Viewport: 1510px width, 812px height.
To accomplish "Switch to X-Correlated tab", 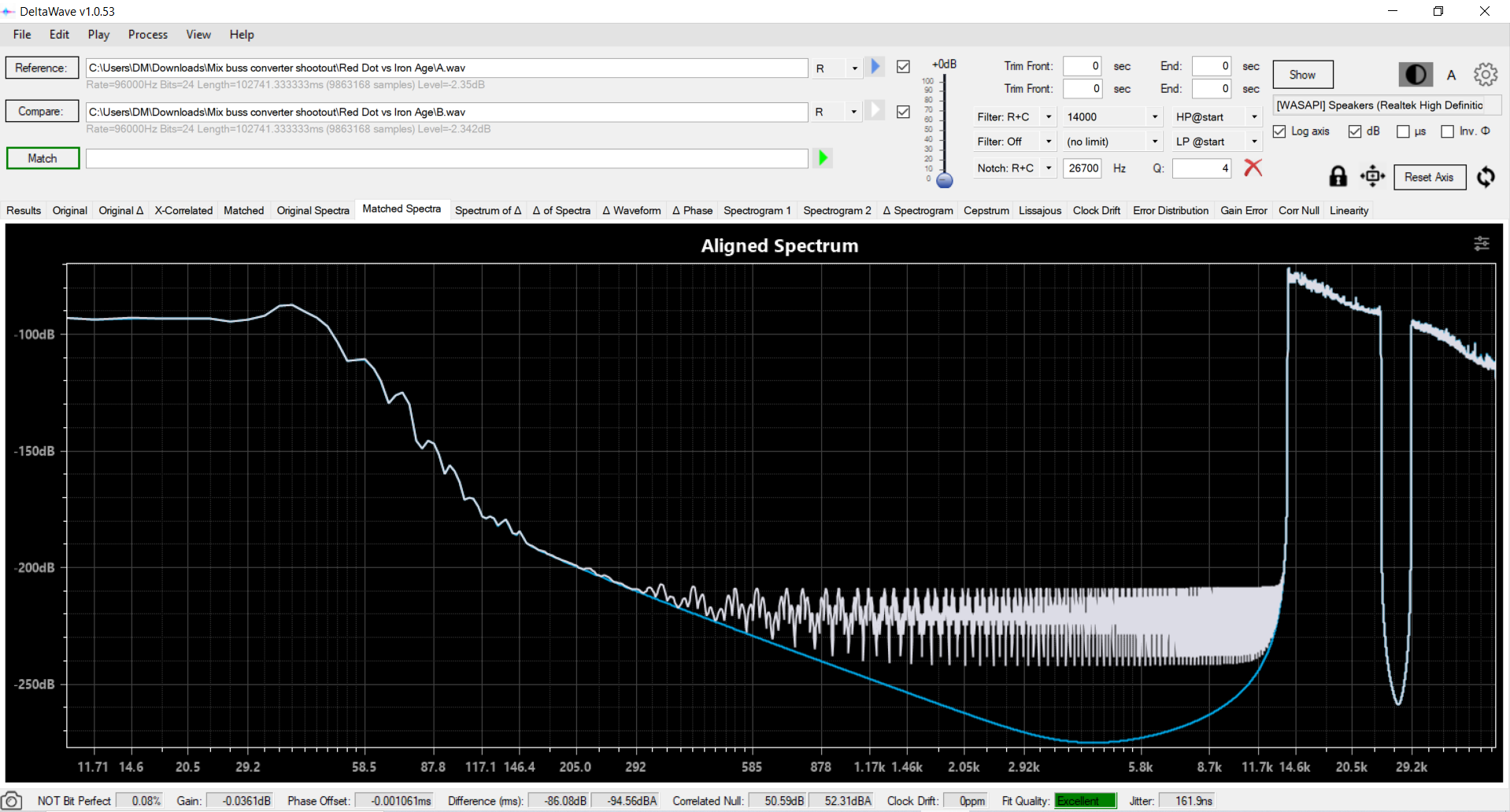I will pyautogui.click(x=183, y=210).
